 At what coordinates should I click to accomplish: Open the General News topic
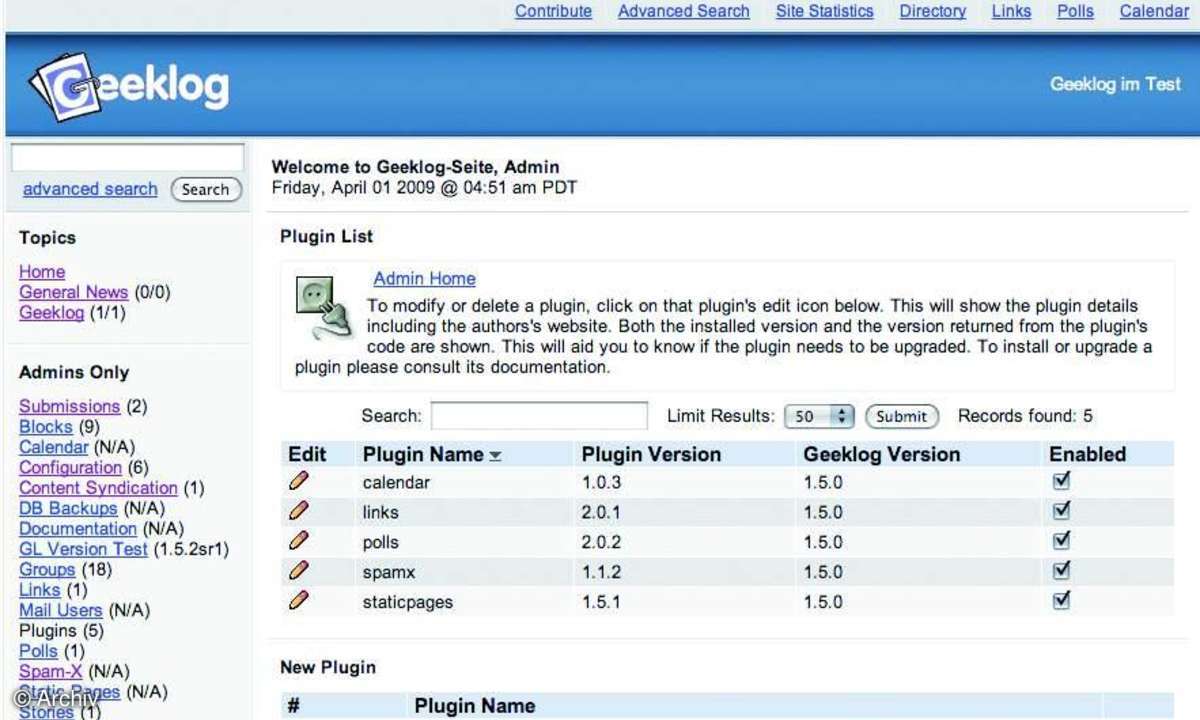[x=74, y=292]
